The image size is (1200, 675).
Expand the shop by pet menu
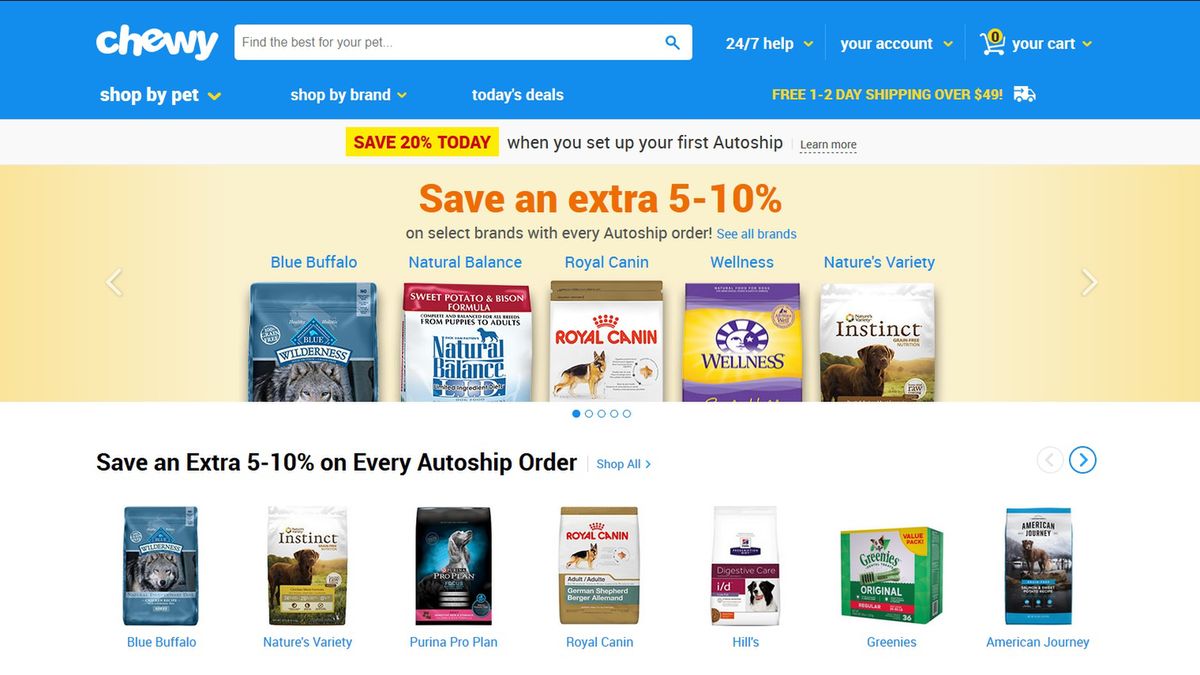click(x=160, y=95)
